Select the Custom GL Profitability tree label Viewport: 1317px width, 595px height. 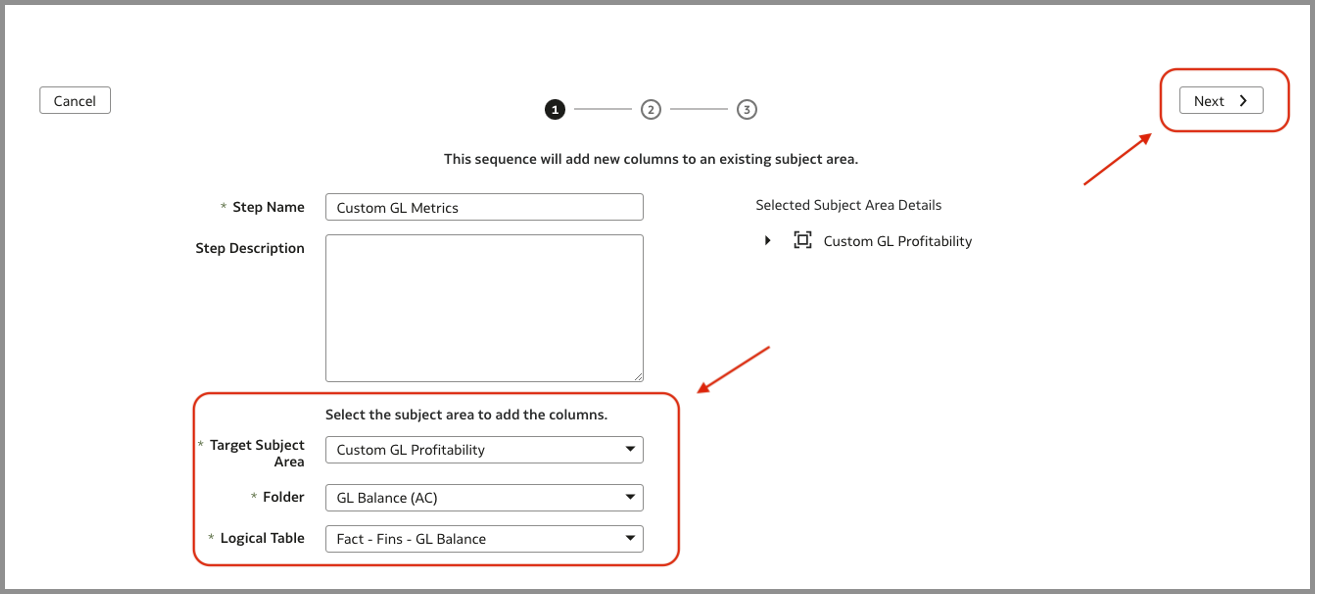(897, 241)
